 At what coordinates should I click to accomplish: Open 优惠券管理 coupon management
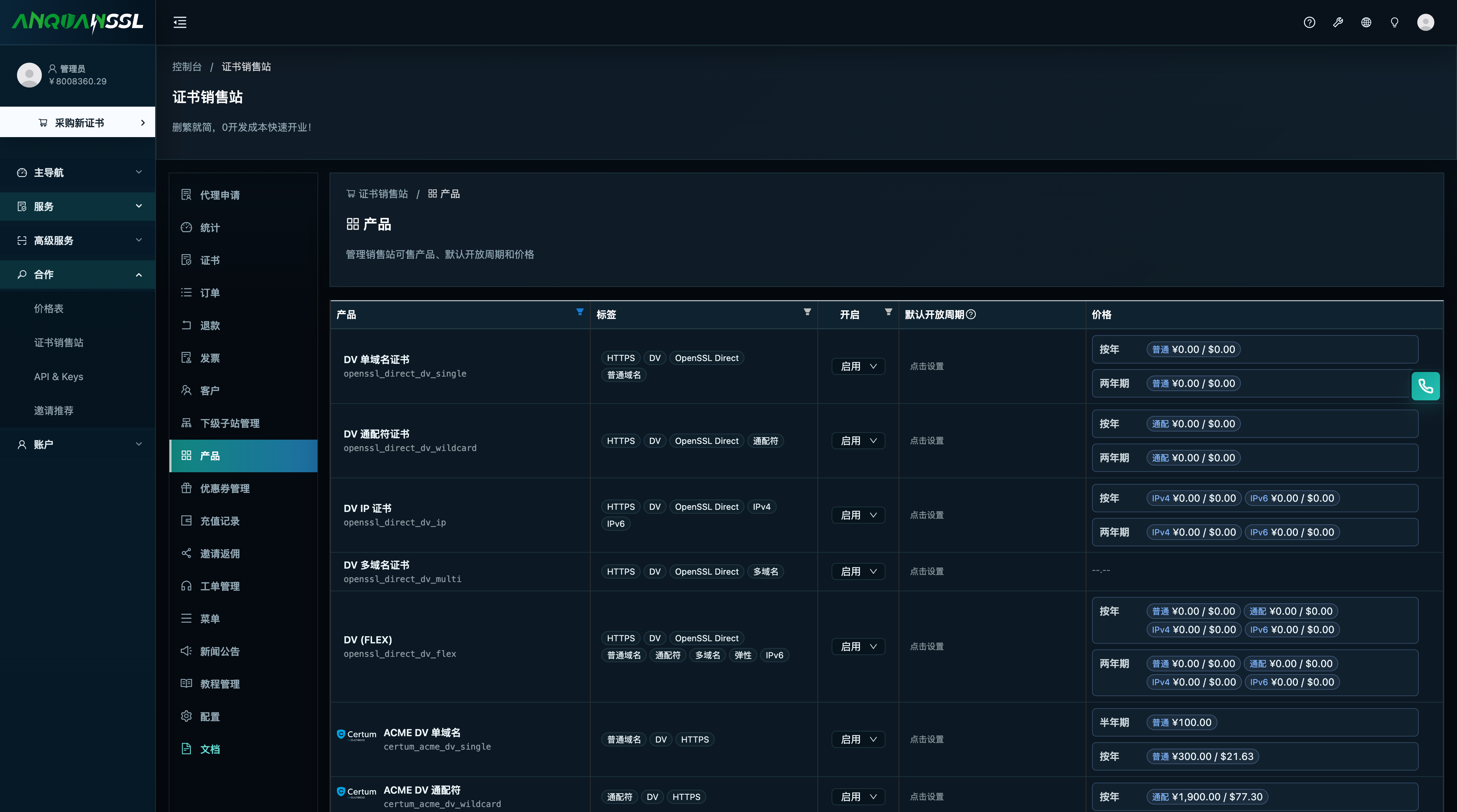coord(243,488)
